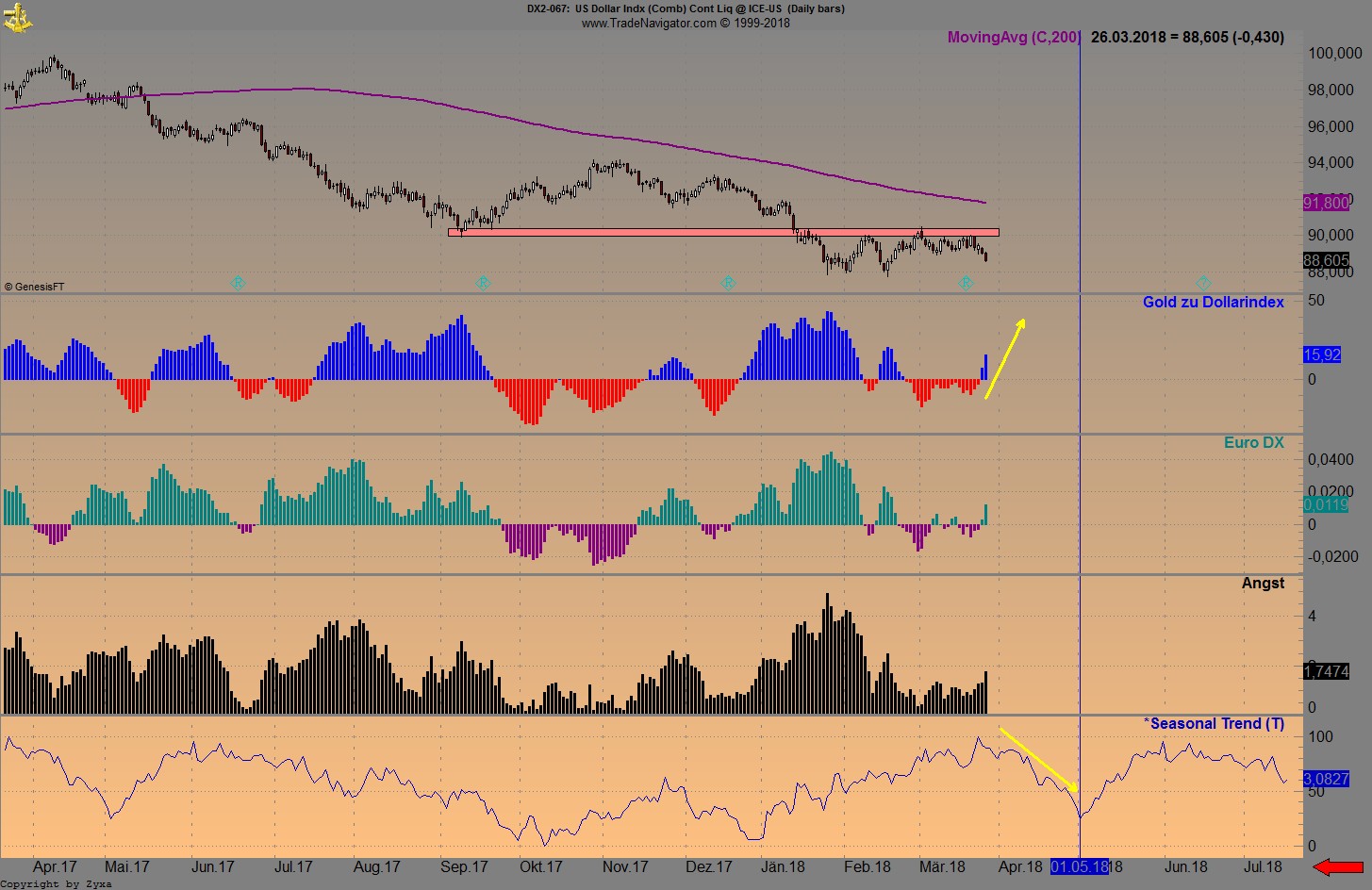The image size is (1372, 890).
Task: Click the highlighted 01.05.18 date marker
Action: pos(1078,867)
